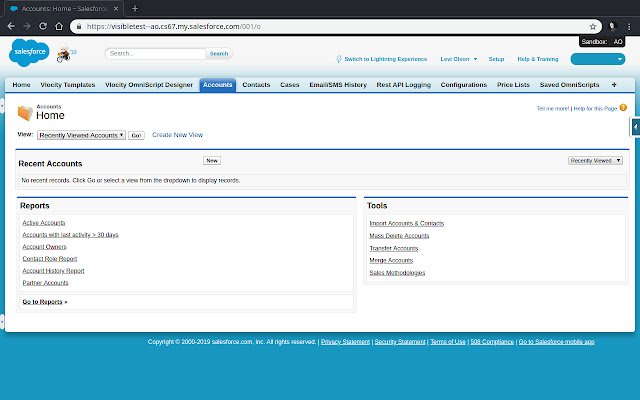Click Help for this Page link
Viewport: 640px width, 400px height.
pyautogui.click(x=595, y=109)
